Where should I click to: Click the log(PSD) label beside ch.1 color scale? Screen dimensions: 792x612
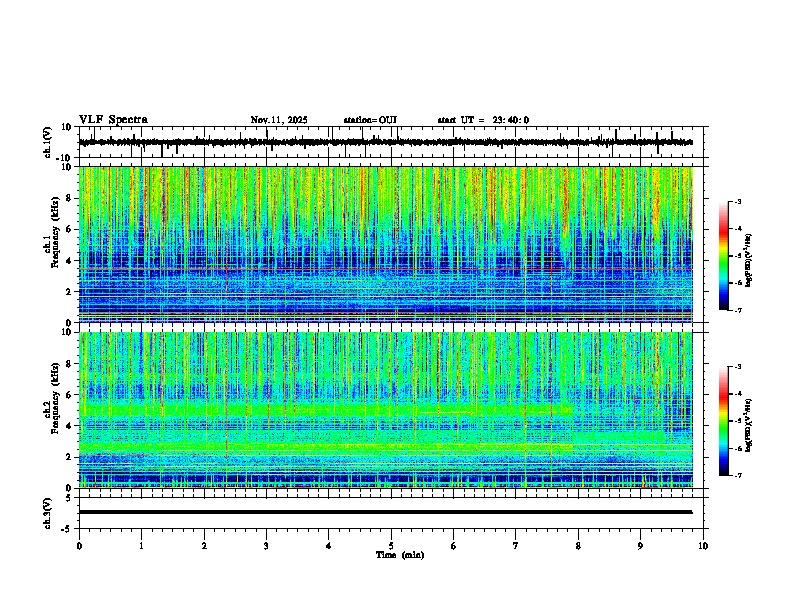pos(749,261)
